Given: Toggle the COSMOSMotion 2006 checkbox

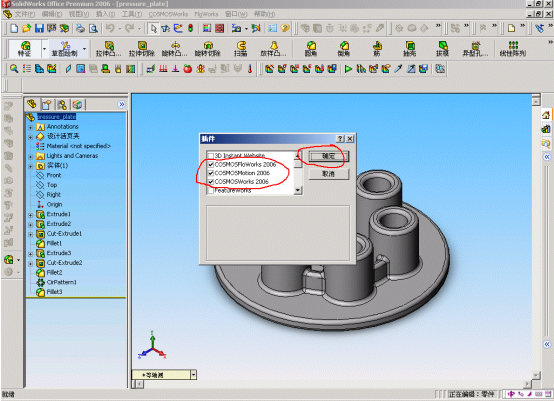Looking at the screenshot, I should (211, 173).
